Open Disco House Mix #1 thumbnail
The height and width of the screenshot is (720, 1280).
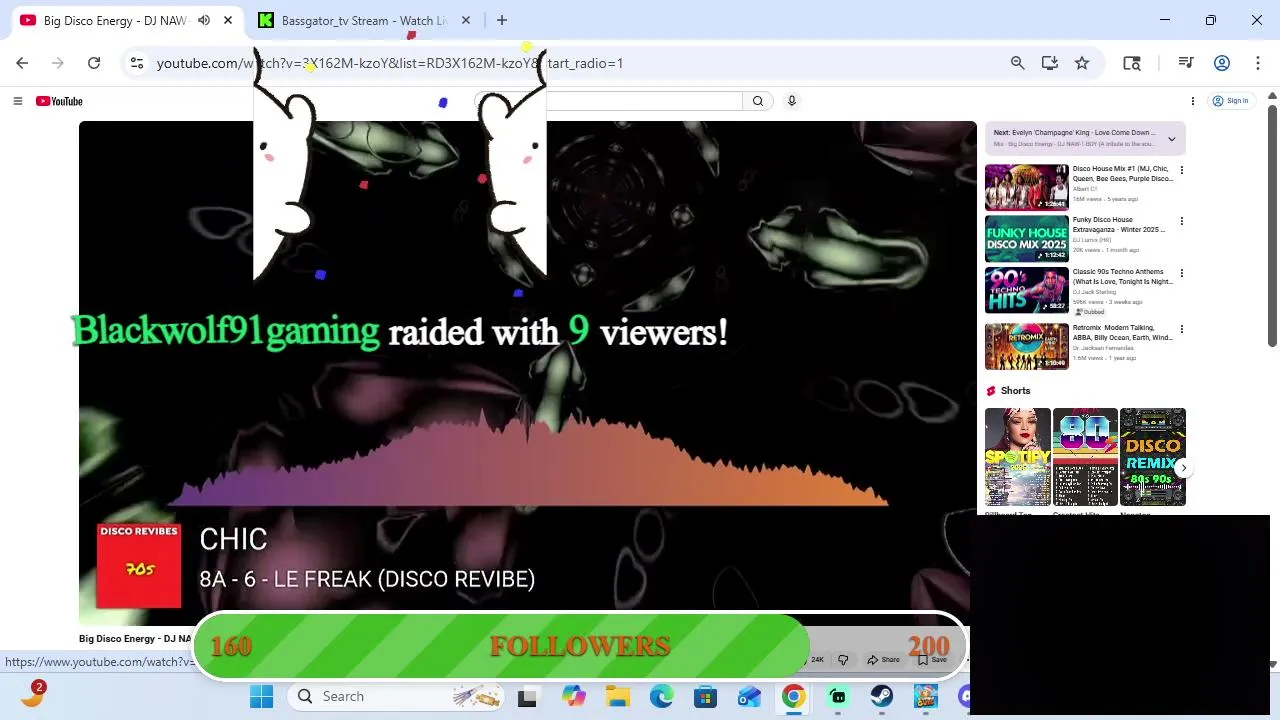coord(1027,187)
